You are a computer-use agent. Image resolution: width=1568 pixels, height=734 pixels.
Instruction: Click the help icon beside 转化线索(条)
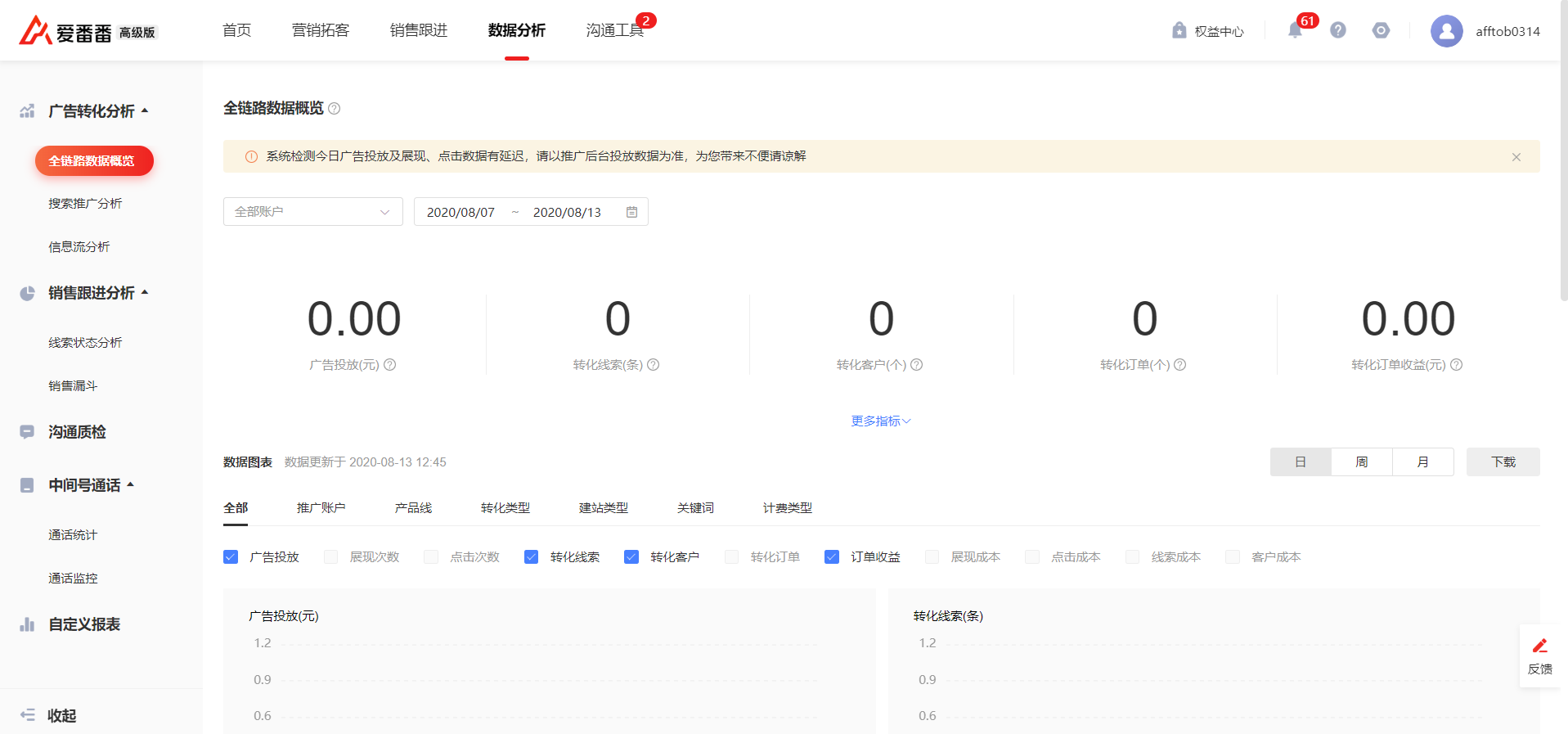coord(654,365)
